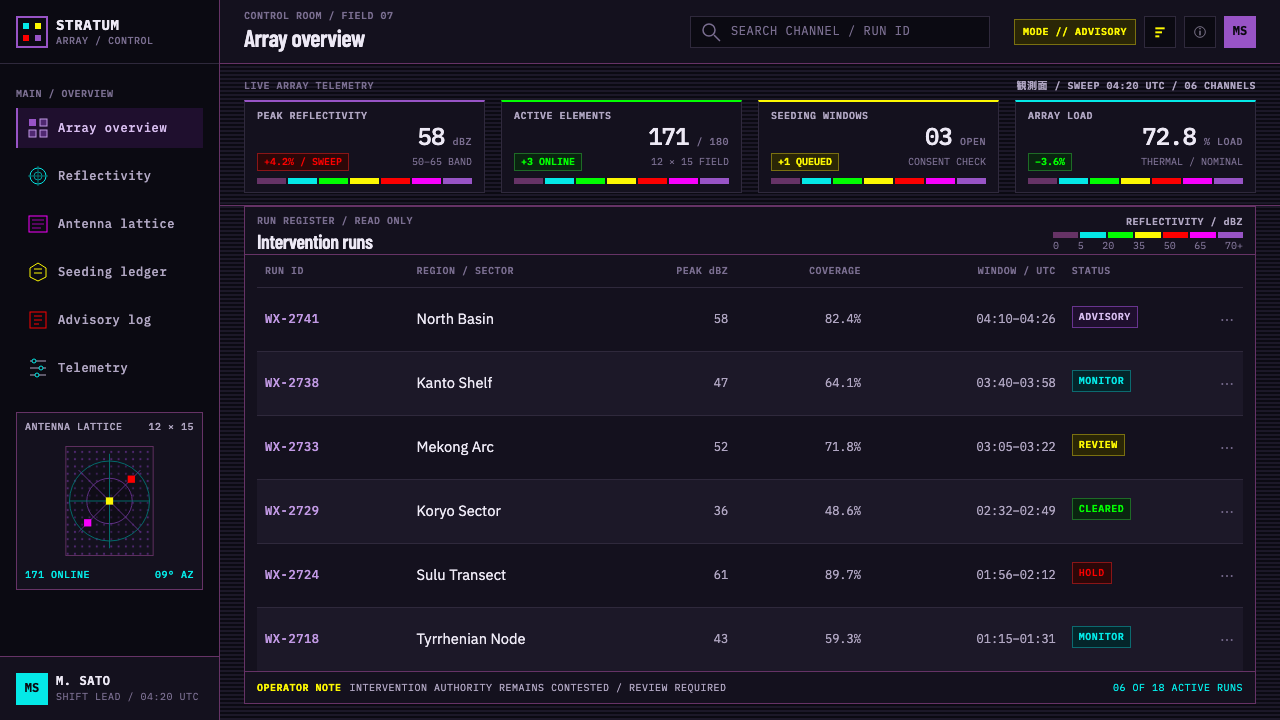Click the Stratum logo icon
Screen dimensions: 1280x720
point(32,32)
